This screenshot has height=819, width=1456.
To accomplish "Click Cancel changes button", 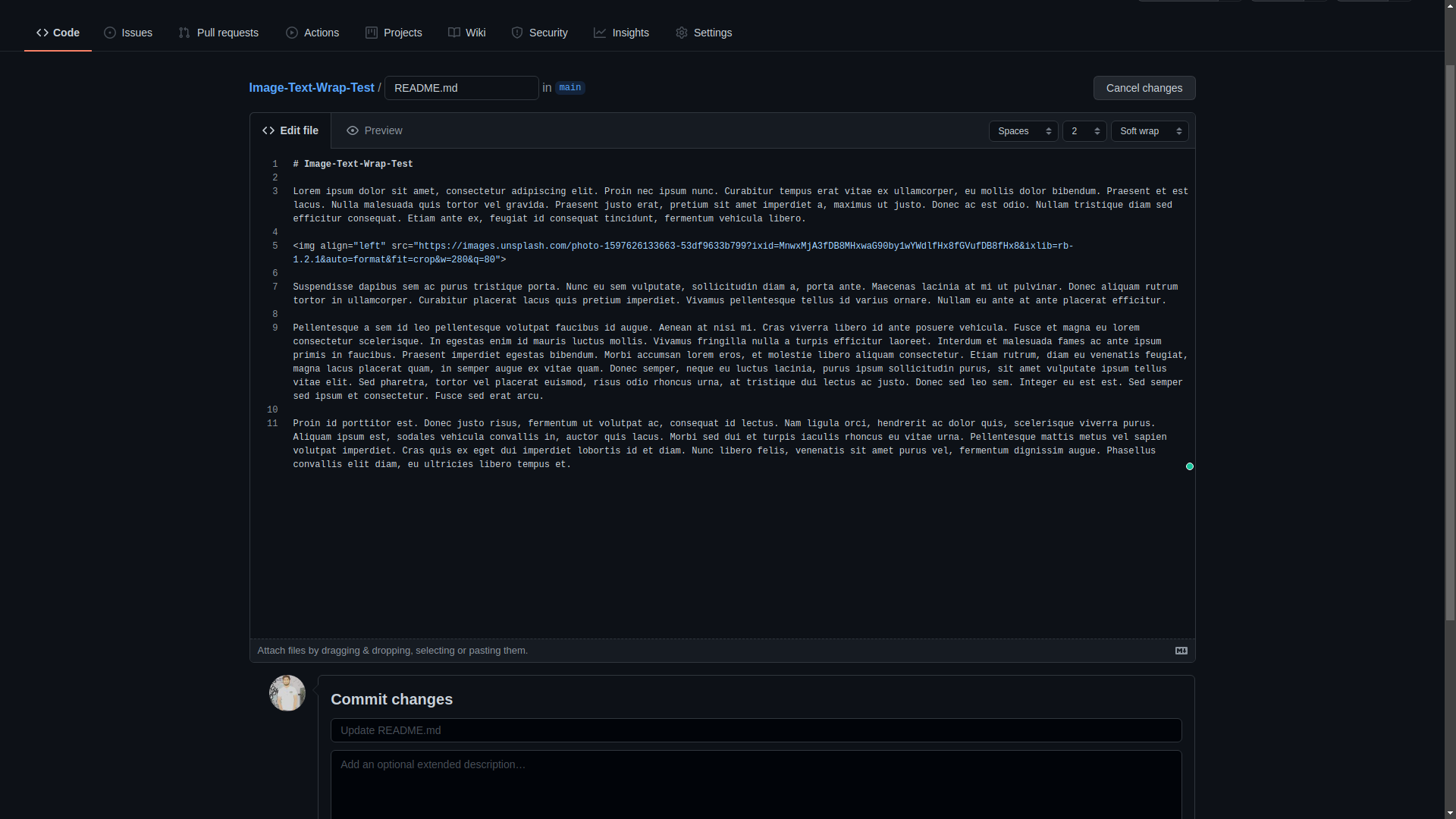I will (x=1144, y=87).
